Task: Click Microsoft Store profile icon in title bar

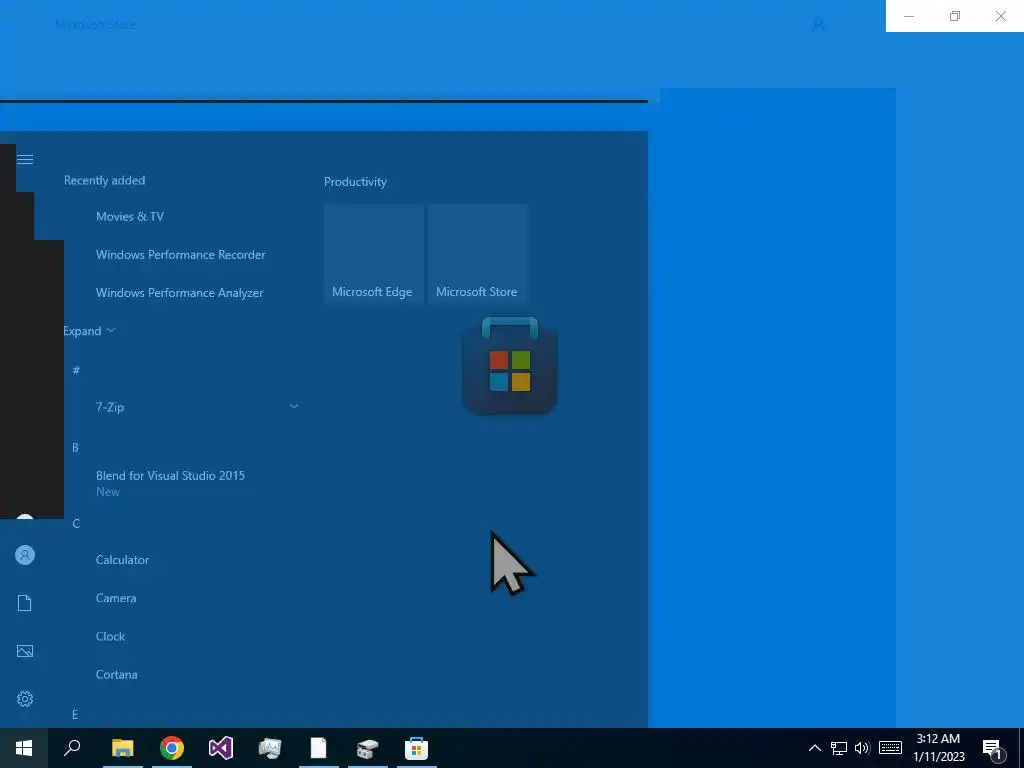Action: pos(818,25)
